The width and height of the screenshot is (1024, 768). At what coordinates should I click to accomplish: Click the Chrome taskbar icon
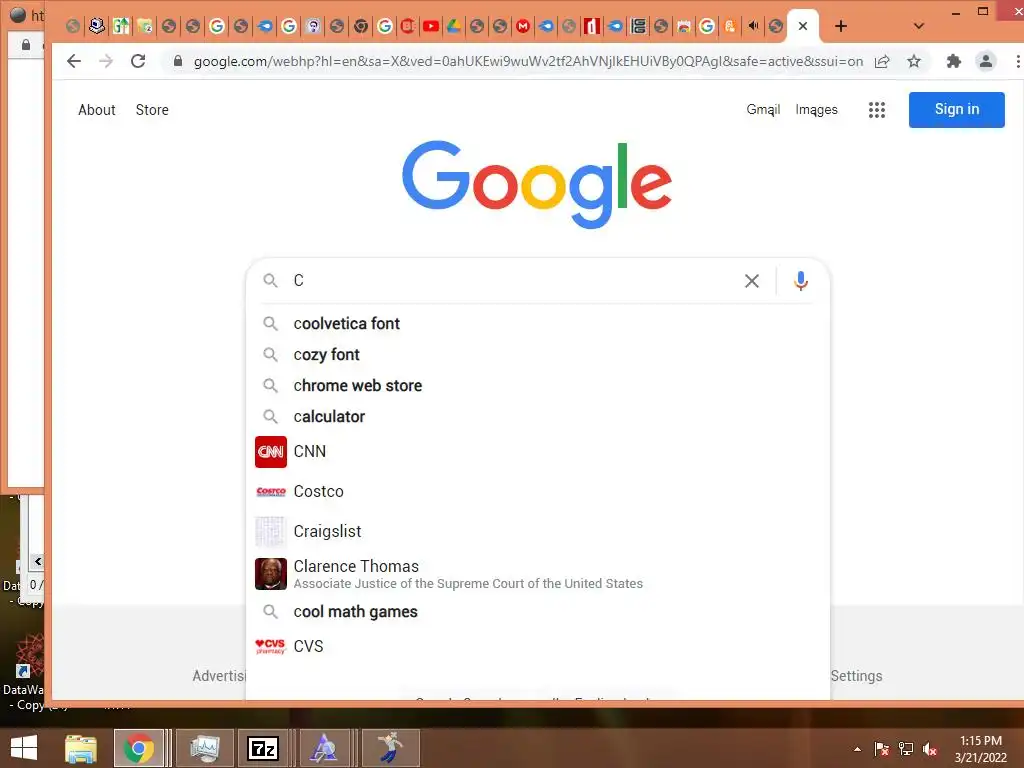(x=138, y=748)
